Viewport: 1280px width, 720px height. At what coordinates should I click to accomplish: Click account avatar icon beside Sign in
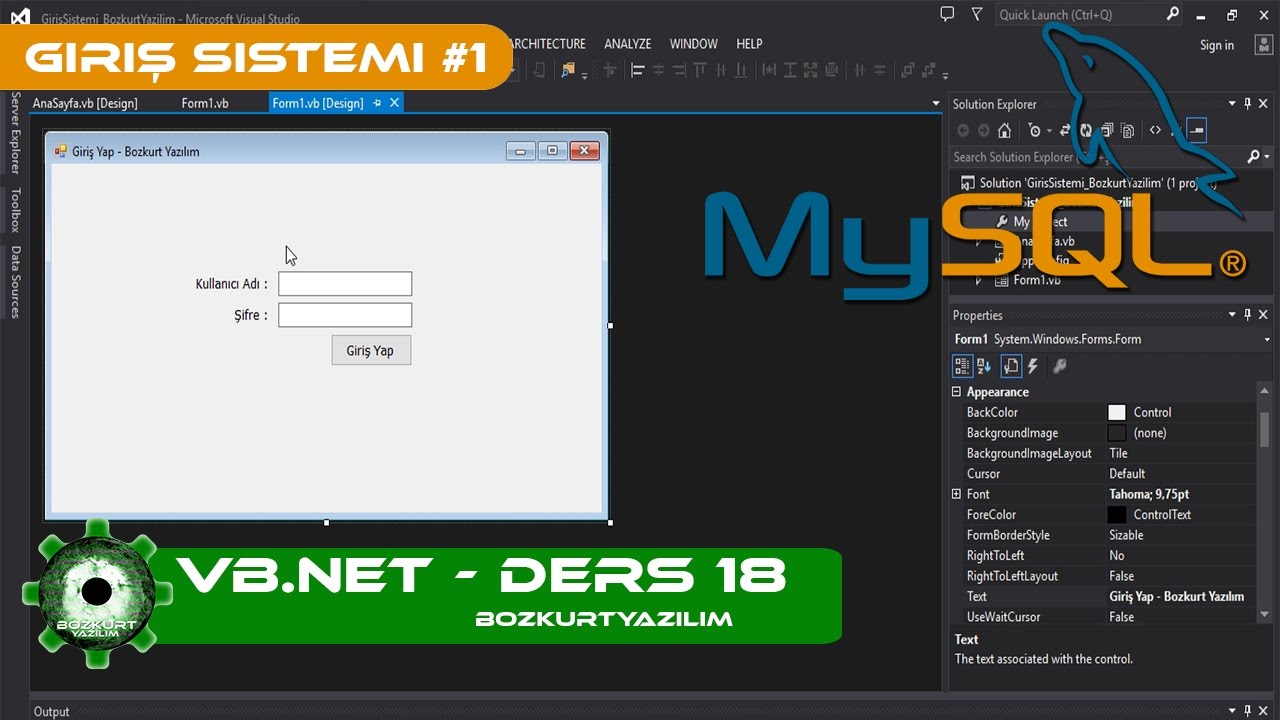(1263, 44)
